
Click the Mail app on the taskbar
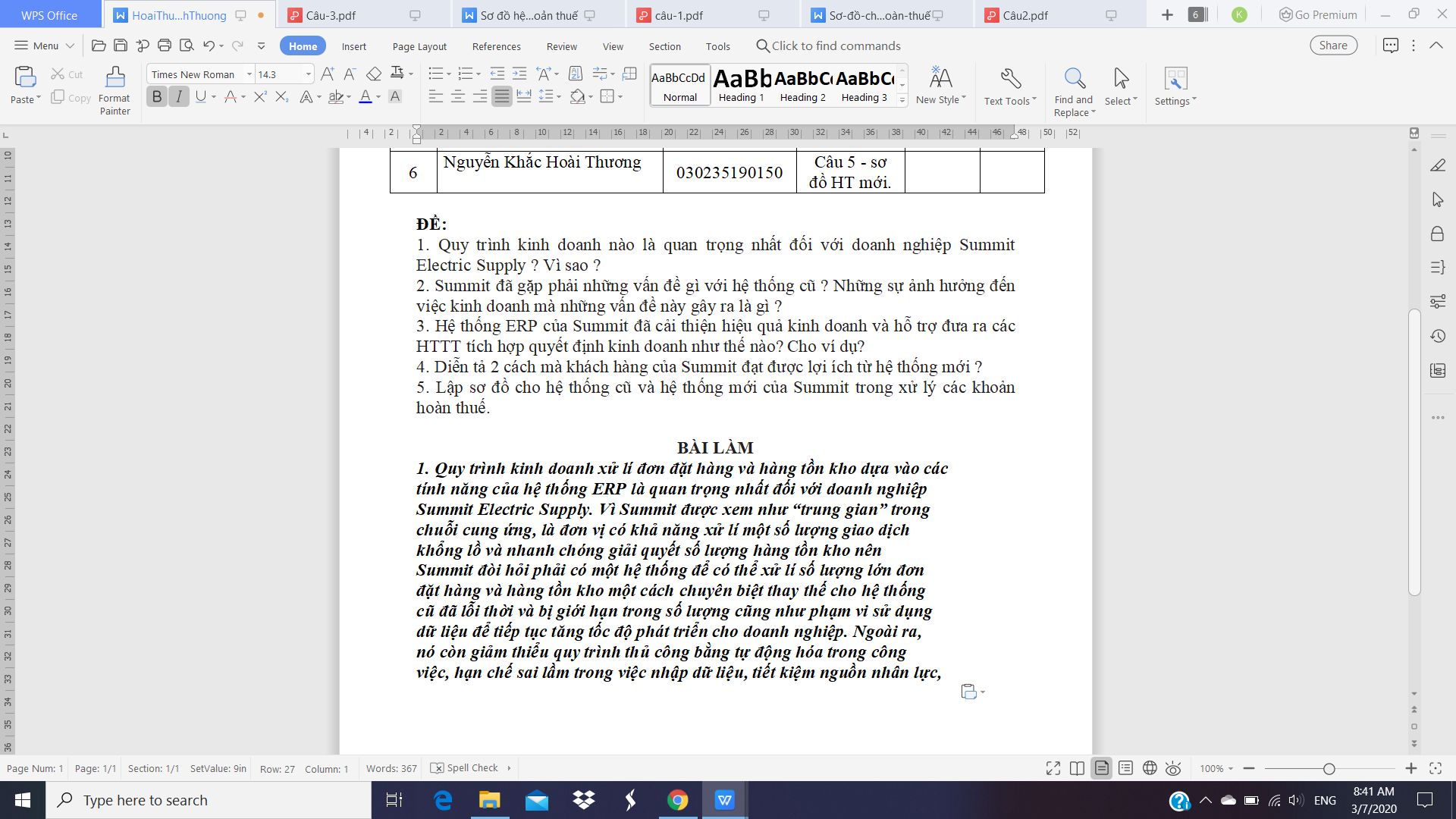537,800
